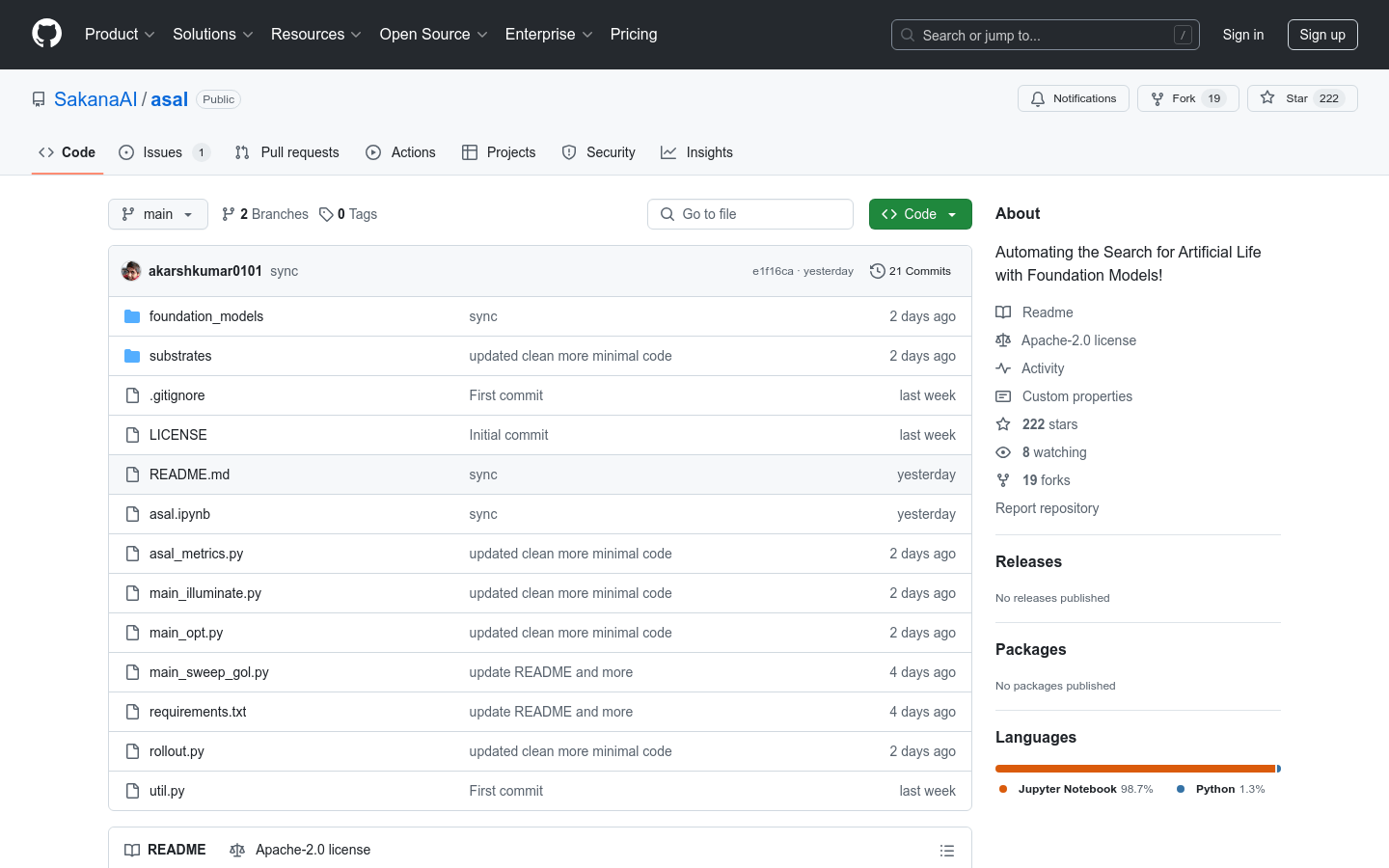Switch to the Issues tab
Viewport: 1389px width, 868px height.
coord(164,152)
